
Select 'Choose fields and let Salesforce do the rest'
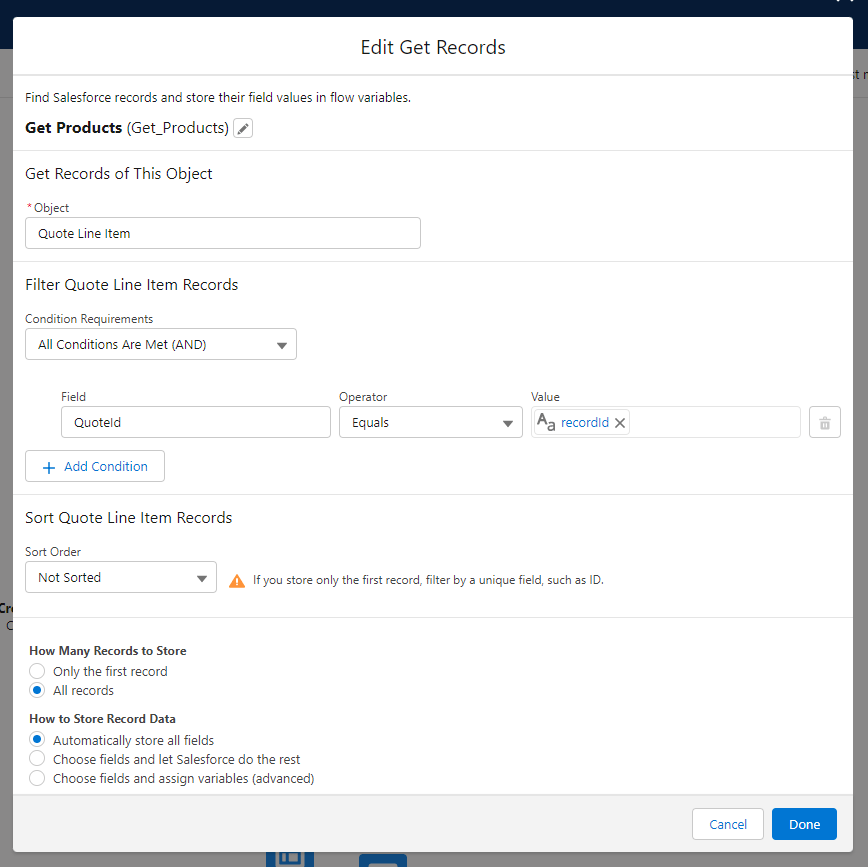[x=37, y=759]
